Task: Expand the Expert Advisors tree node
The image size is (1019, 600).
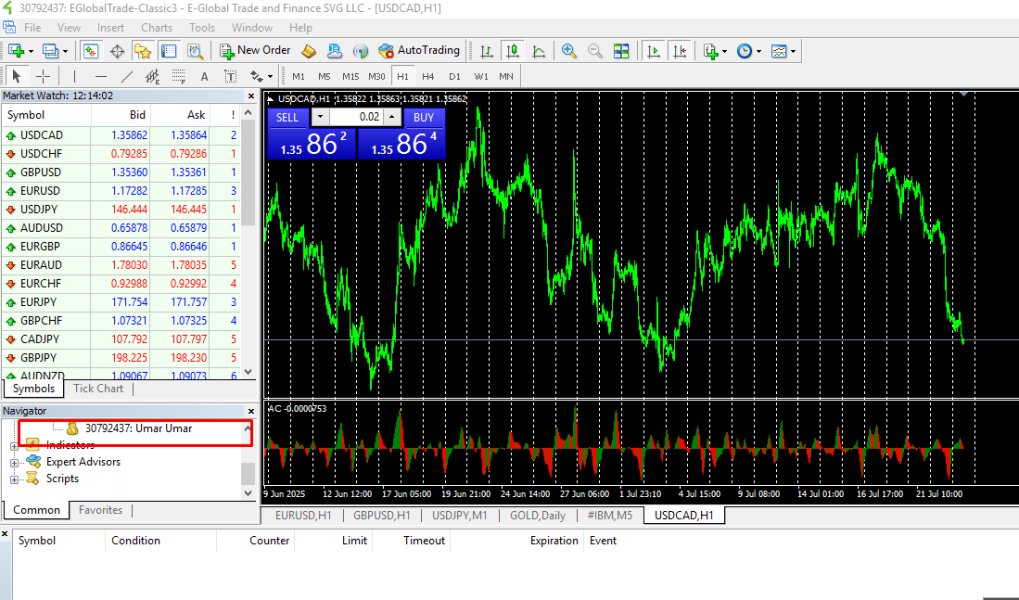Action: point(14,462)
